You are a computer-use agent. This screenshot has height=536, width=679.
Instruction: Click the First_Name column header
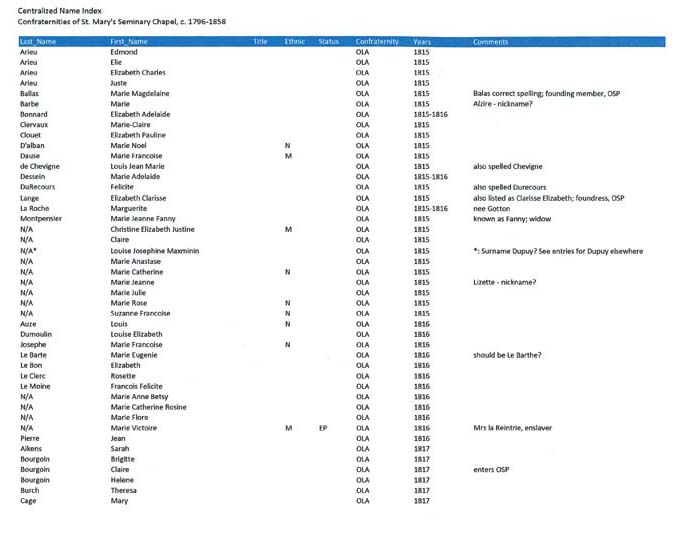[129, 42]
